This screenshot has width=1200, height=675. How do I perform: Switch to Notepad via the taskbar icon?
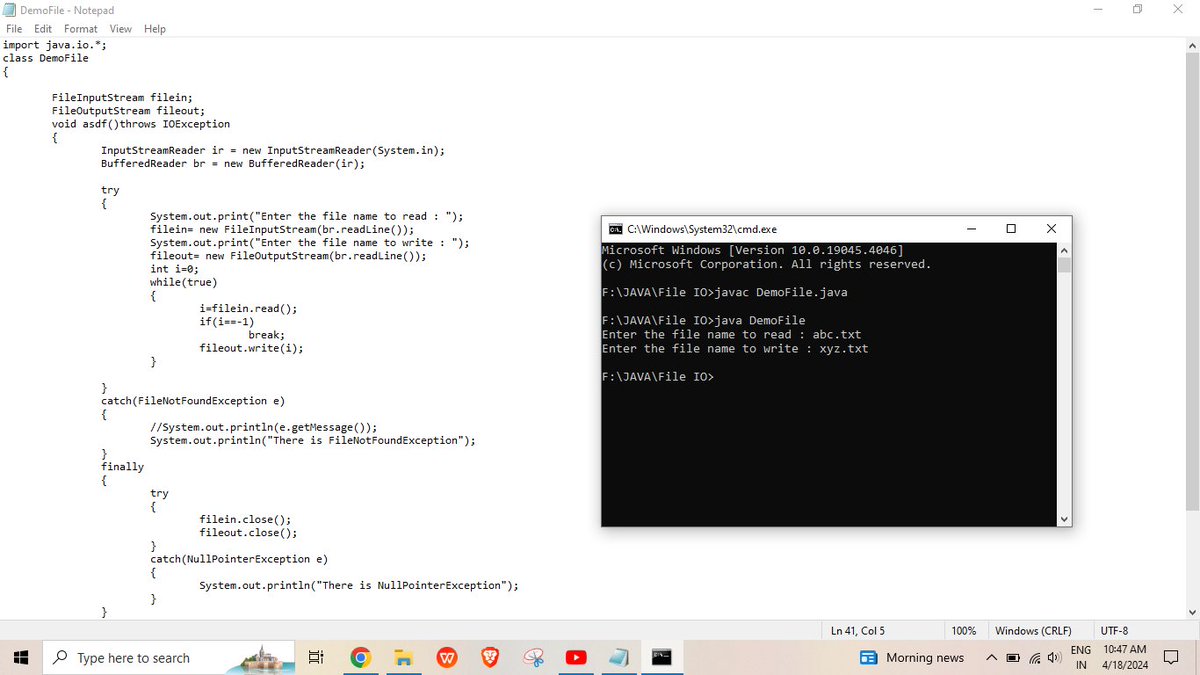[x=619, y=657]
